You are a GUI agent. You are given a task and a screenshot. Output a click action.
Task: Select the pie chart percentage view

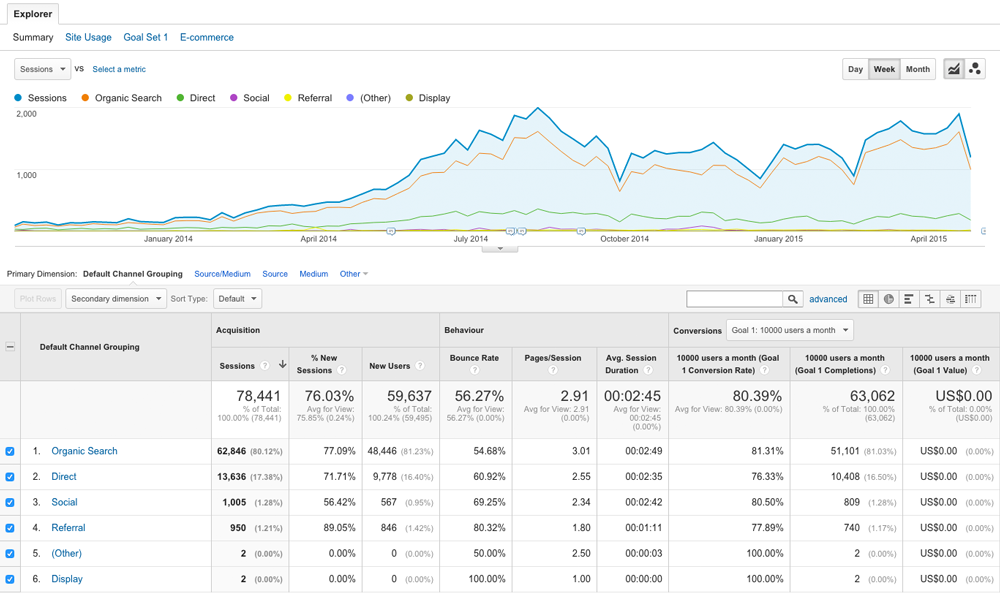coord(889,299)
